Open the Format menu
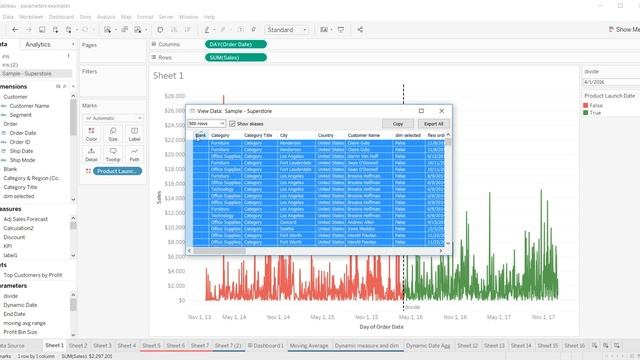Image resolution: width=640 pixels, height=360 pixels. click(145, 17)
